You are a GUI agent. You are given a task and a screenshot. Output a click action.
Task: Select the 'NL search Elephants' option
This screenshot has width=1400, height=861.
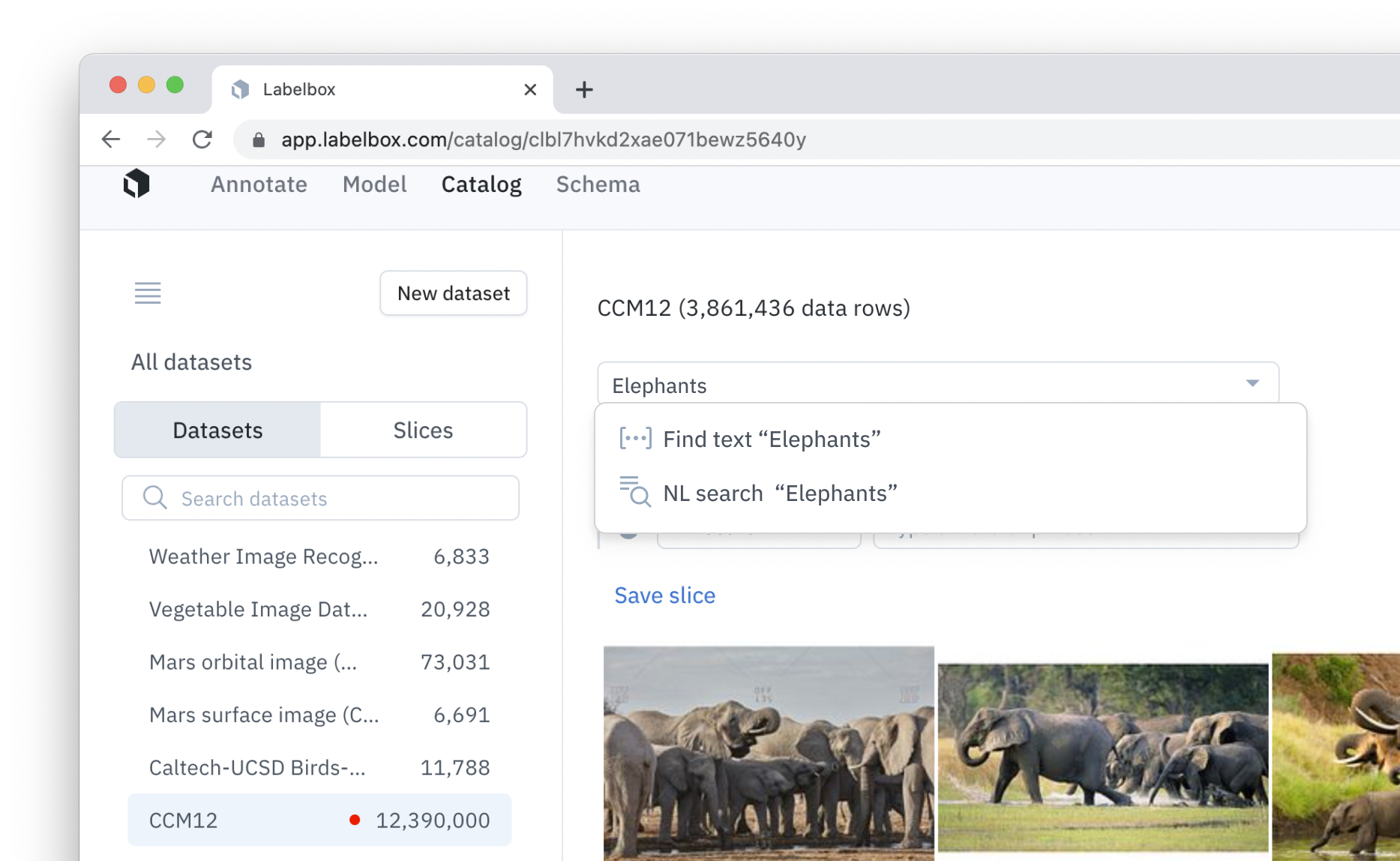pyautogui.click(x=779, y=493)
